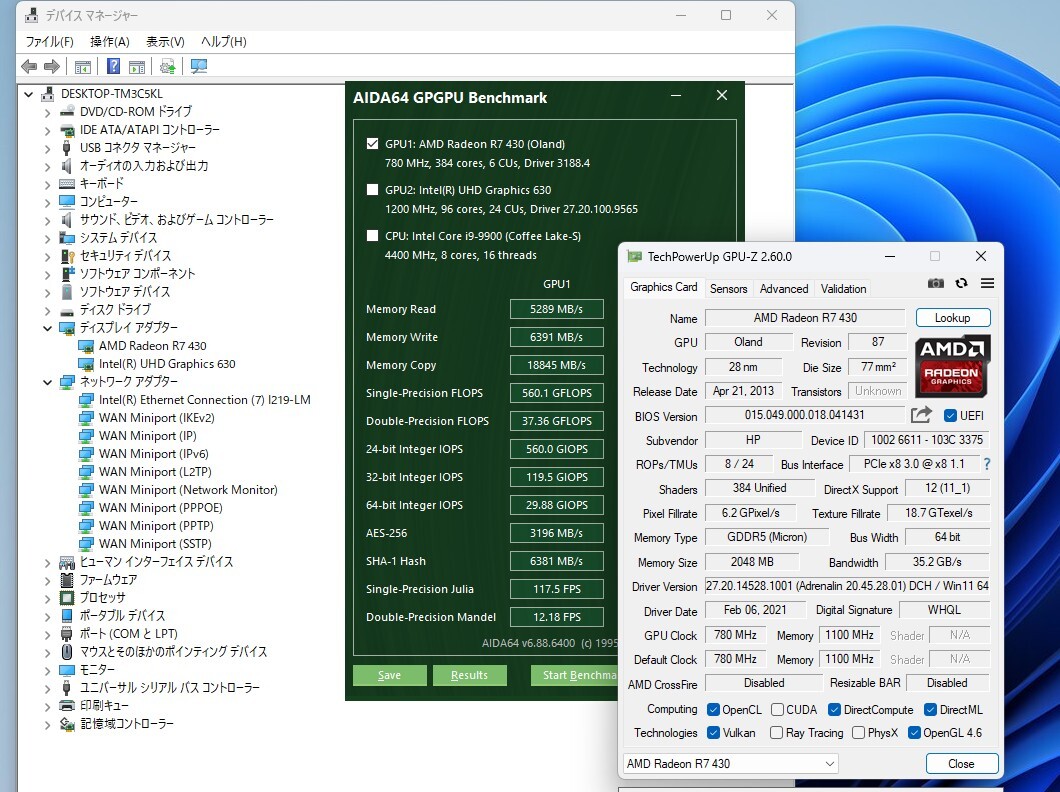Toggle the CUDA checkbox
Viewport: 1060px width, 792px height.
coord(777,710)
